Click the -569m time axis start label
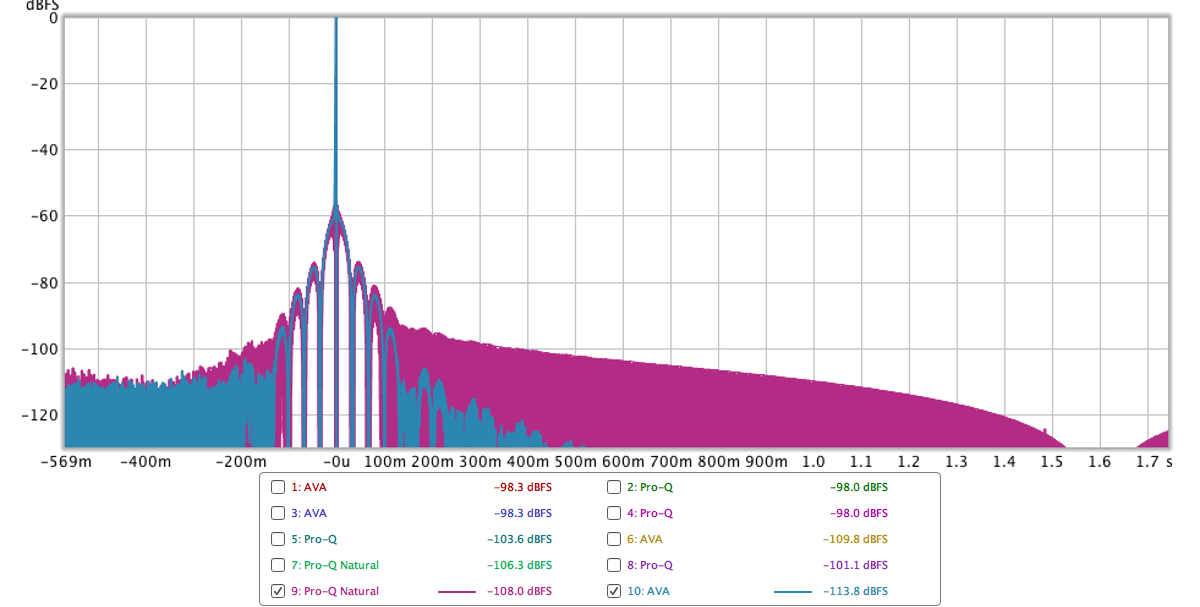 (x=68, y=462)
